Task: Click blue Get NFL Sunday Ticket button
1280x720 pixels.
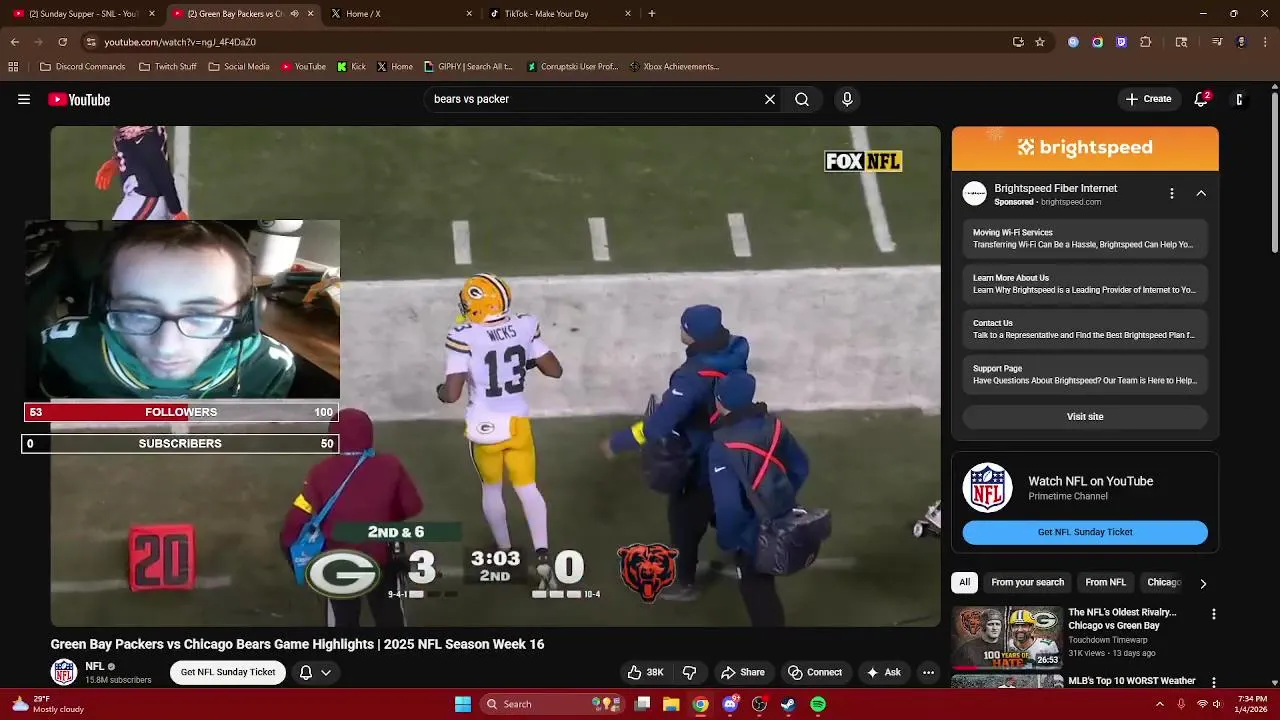Action: pos(1085,532)
